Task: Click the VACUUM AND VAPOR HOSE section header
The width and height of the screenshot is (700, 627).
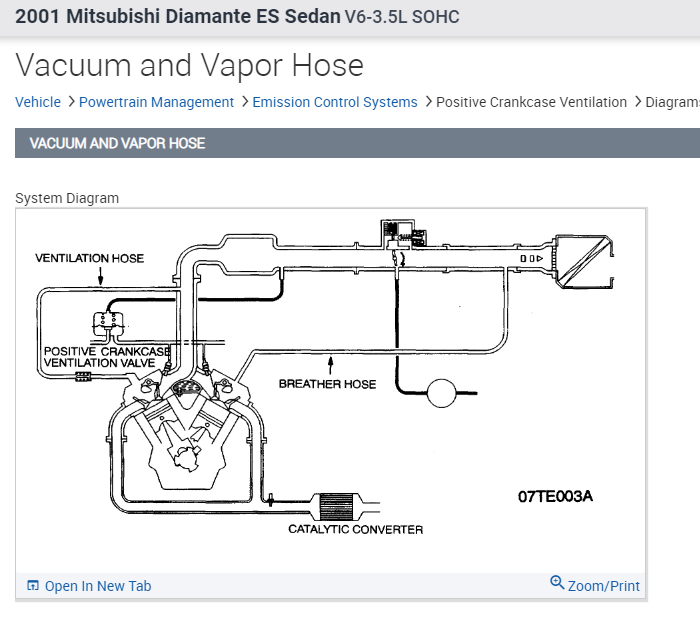Action: [x=358, y=143]
